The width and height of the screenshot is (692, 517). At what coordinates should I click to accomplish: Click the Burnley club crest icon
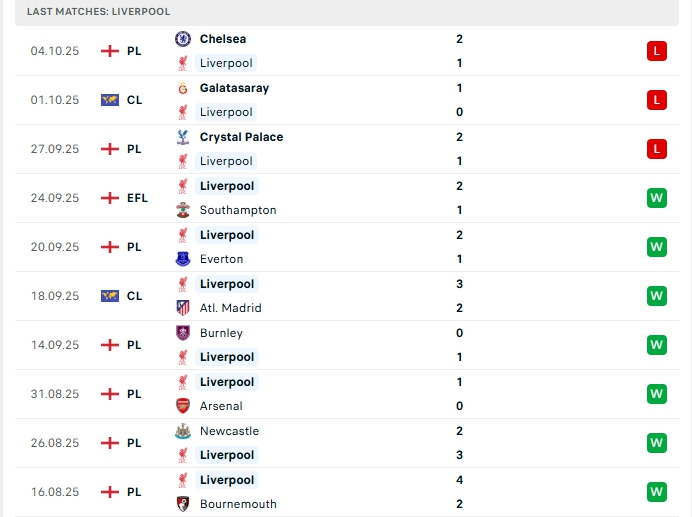[x=183, y=333]
